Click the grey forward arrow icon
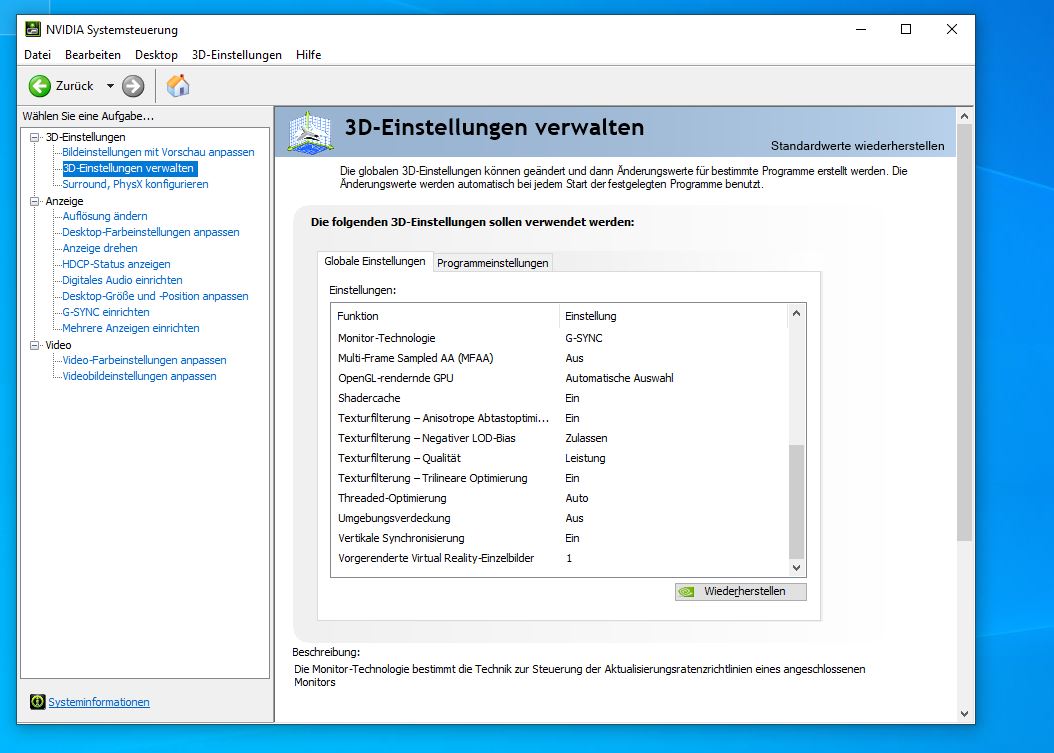This screenshot has width=1054, height=753. [133, 86]
